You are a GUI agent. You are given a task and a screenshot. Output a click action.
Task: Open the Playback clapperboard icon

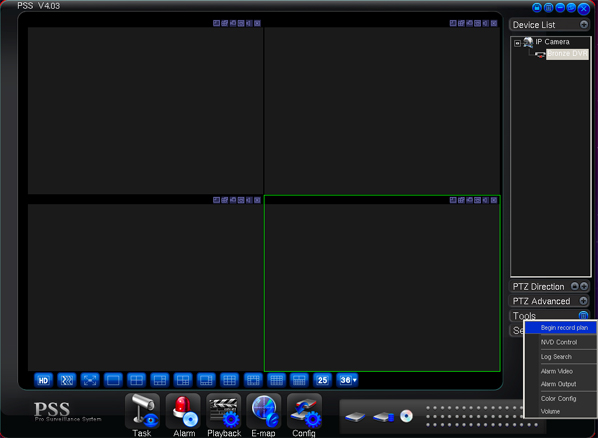point(224,411)
